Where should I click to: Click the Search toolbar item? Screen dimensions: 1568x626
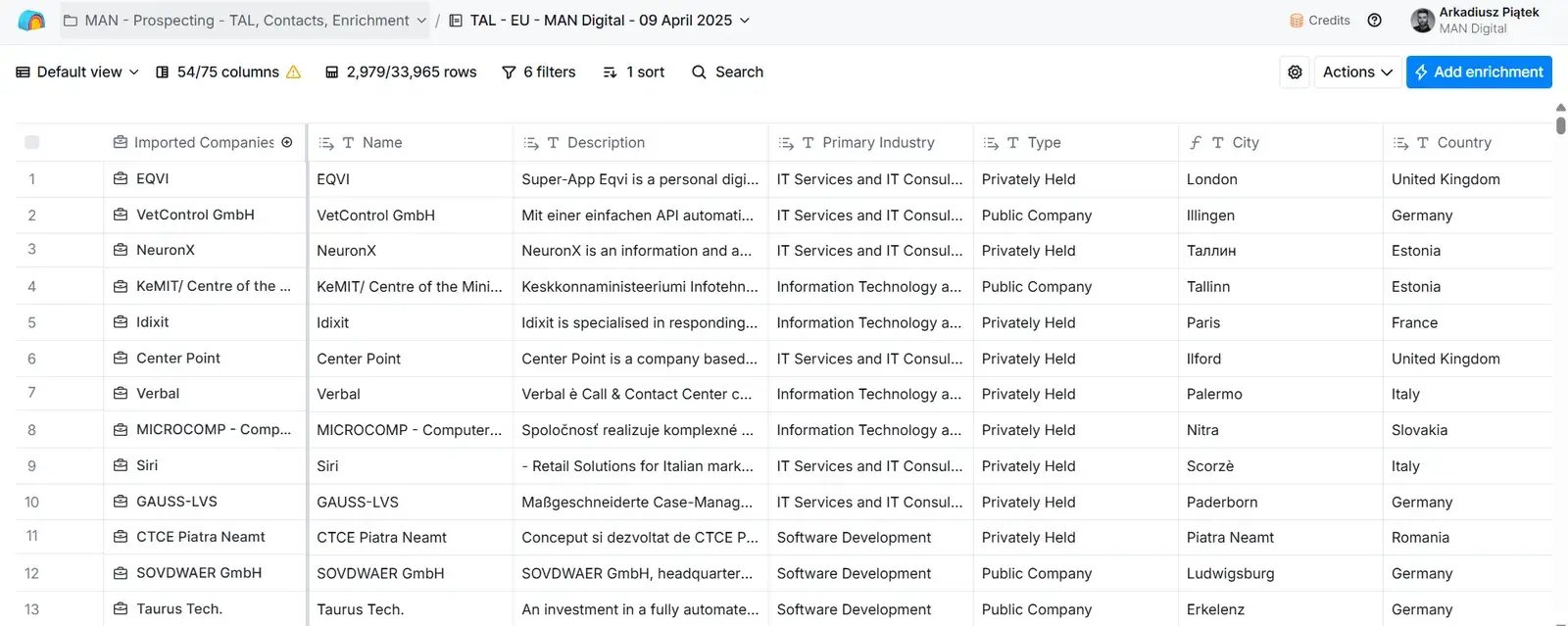727,72
